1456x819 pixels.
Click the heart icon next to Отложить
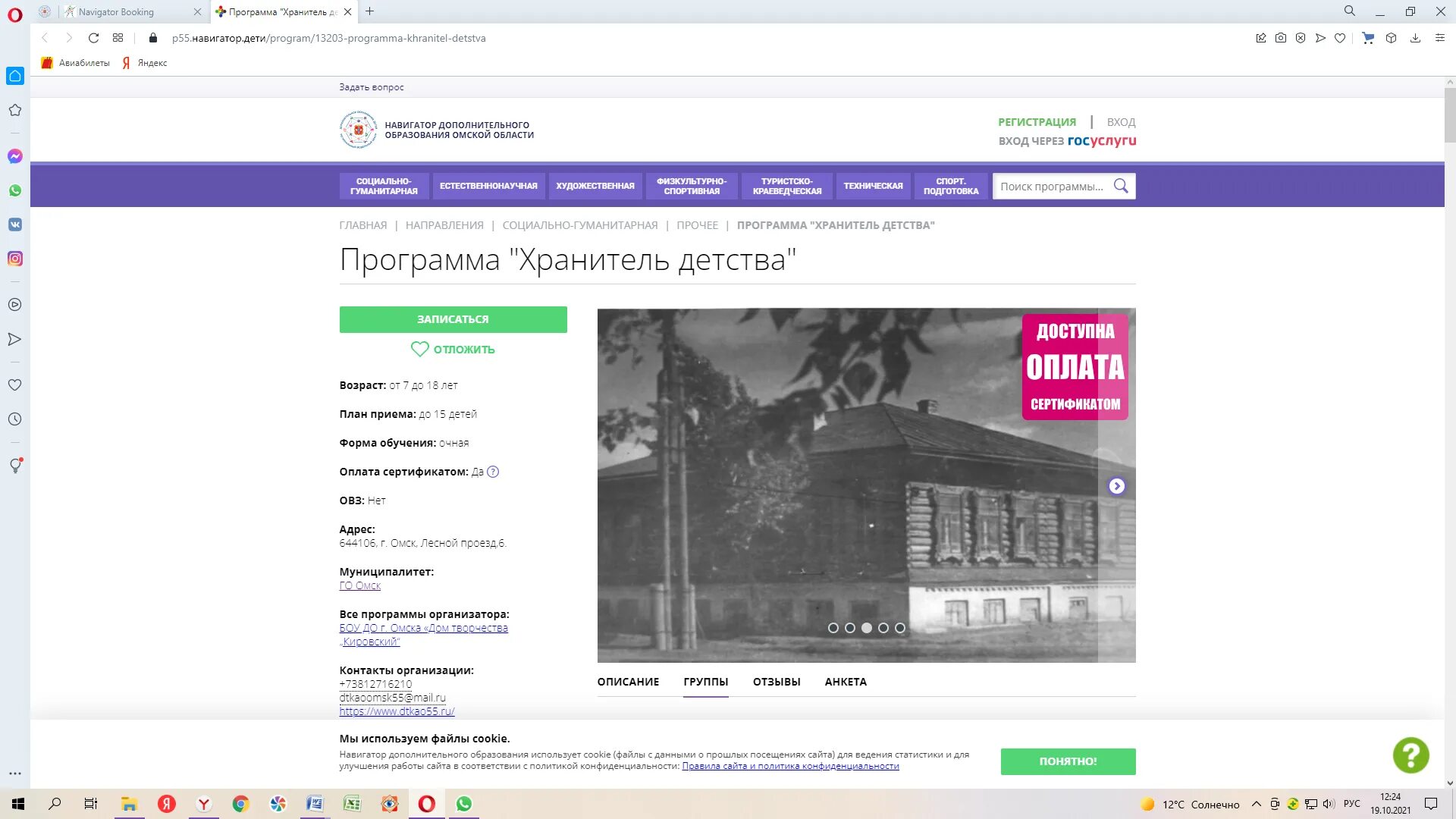click(419, 349)
